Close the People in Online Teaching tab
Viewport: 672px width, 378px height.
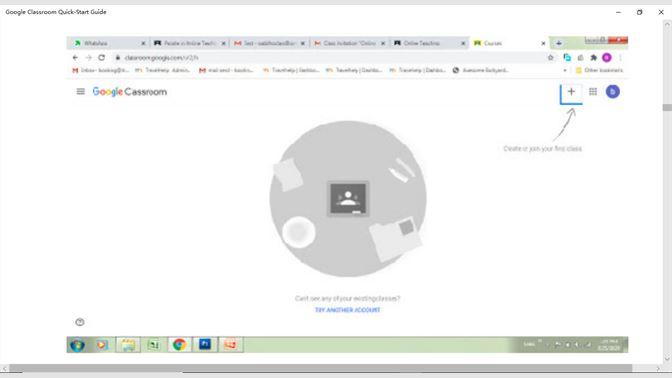tap(223, 43)
